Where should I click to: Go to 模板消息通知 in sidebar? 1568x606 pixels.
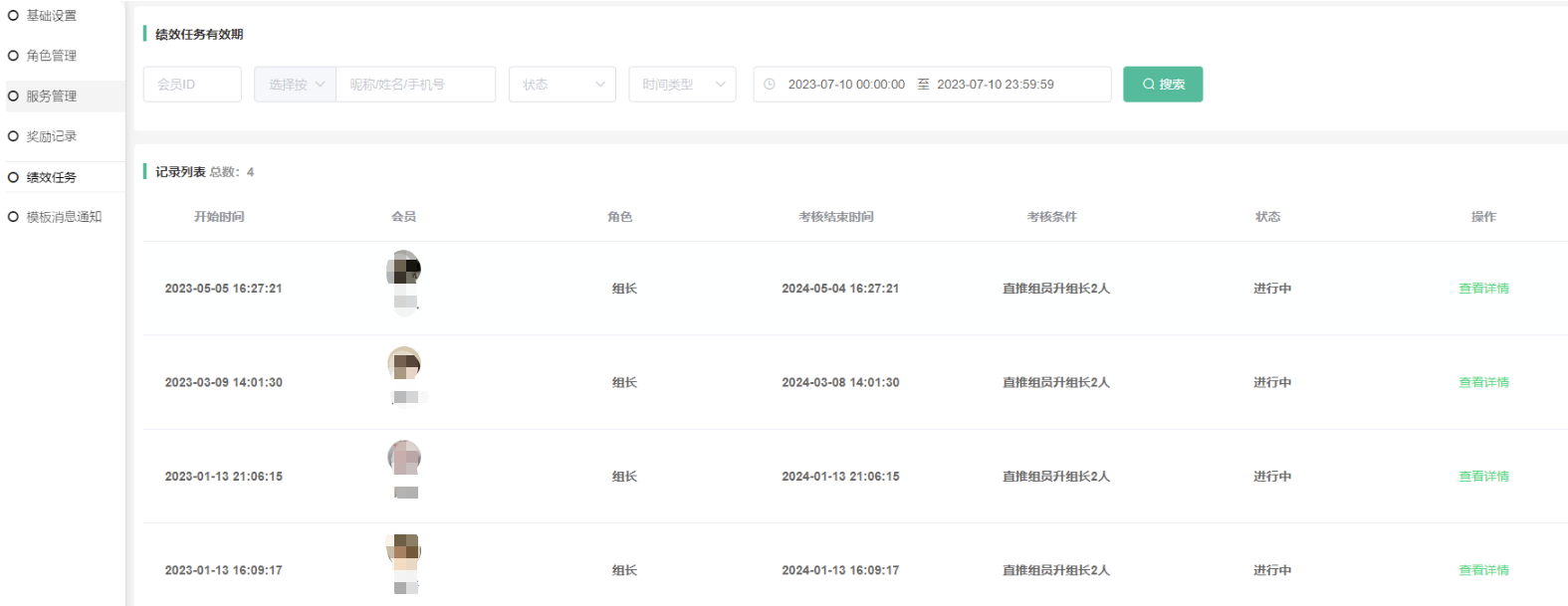[64, 217]
